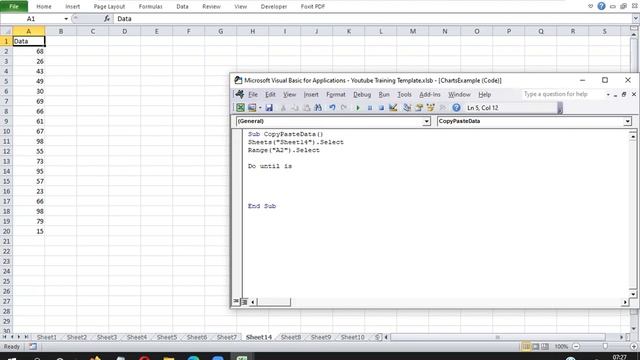Open the Format menu in VBA editor

(336, 94)
